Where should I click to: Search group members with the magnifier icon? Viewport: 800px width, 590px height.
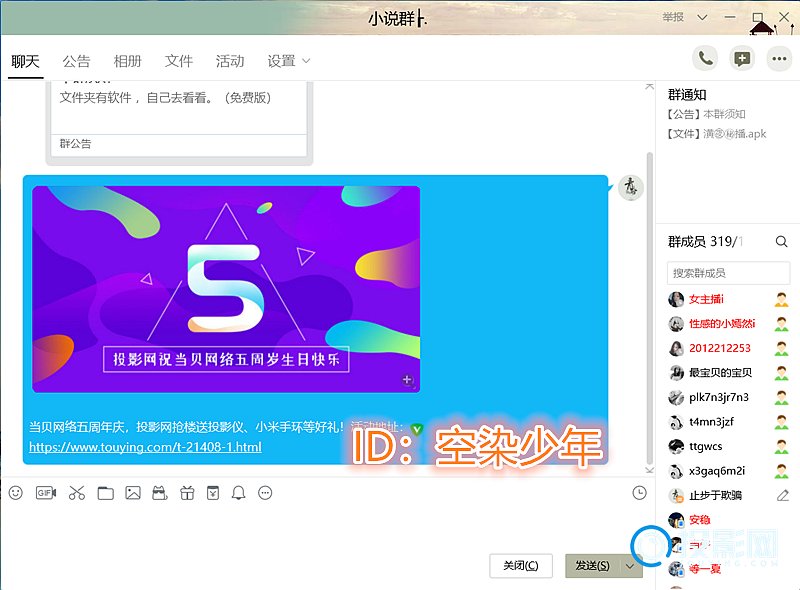[781, 241]
